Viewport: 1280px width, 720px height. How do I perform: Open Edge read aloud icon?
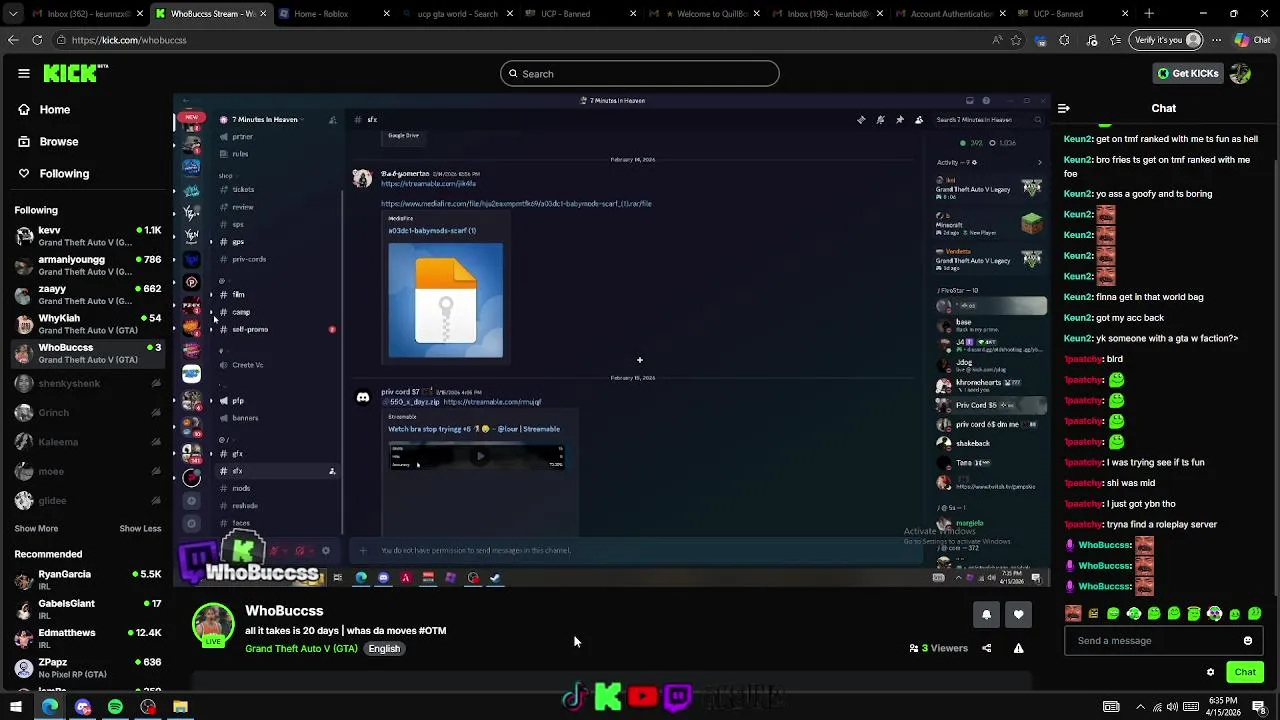997,40
